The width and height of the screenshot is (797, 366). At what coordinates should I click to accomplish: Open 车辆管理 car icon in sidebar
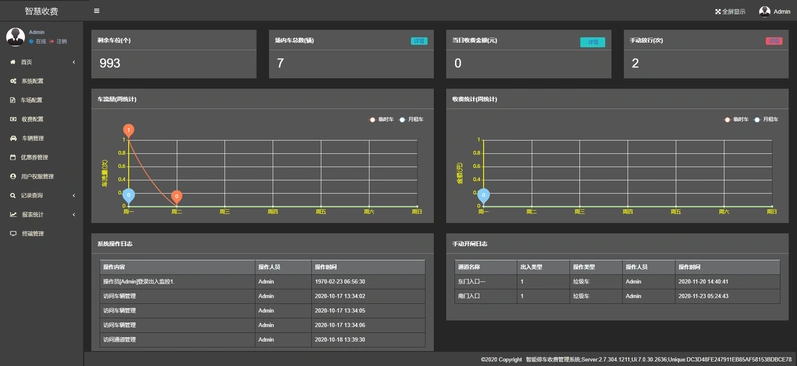pos(13,138)
